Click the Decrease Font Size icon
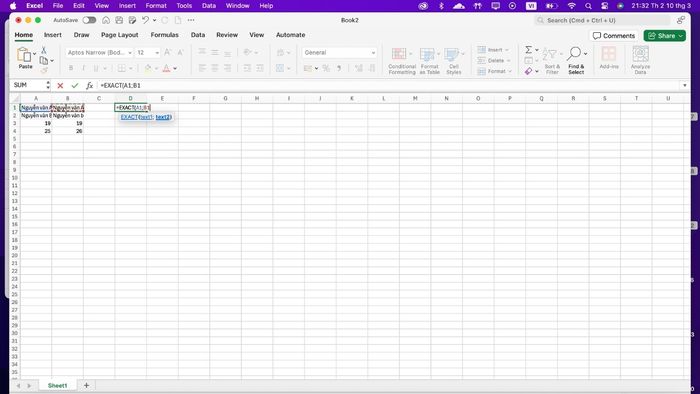700x394 pixels. (180, 52)
